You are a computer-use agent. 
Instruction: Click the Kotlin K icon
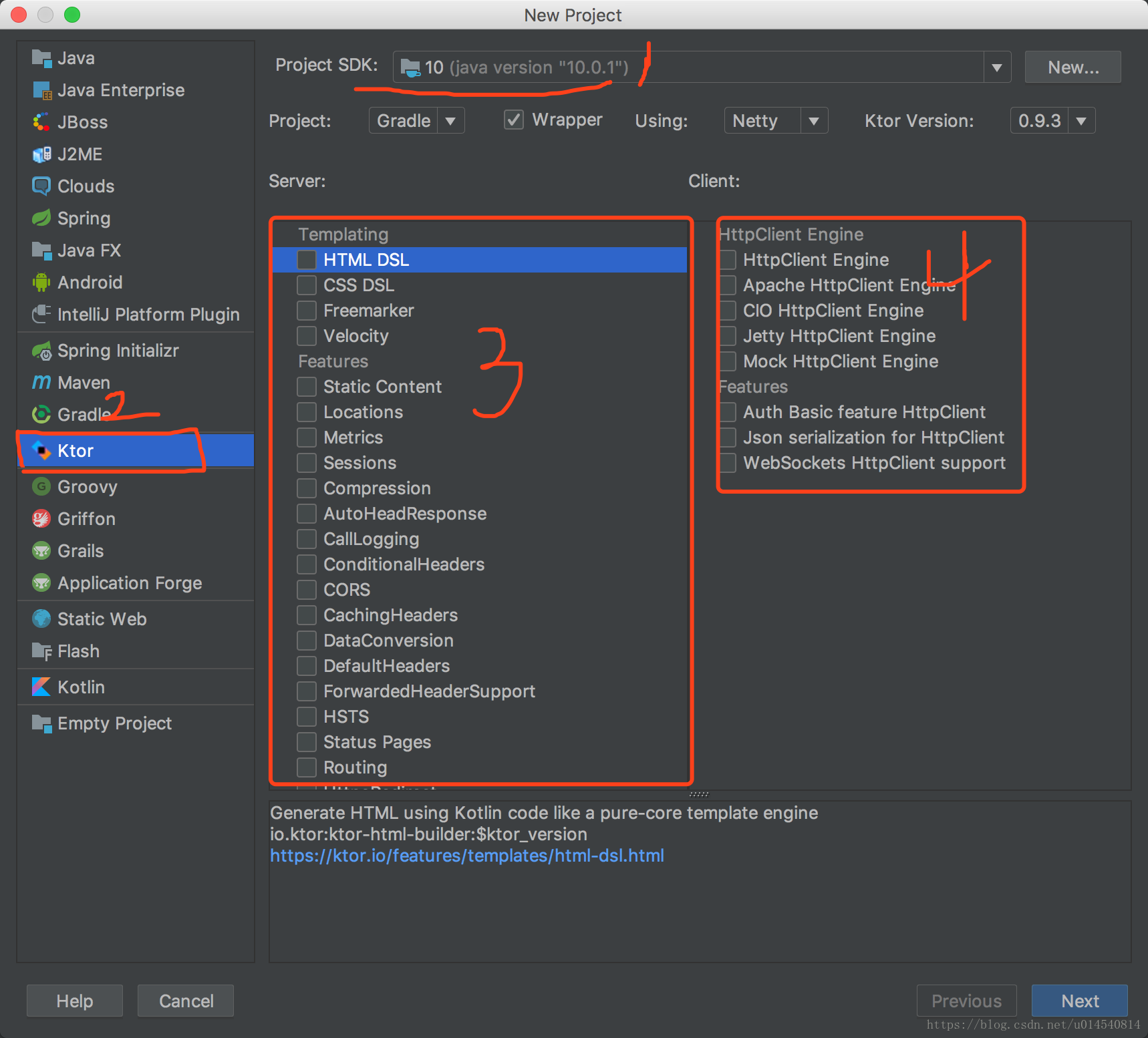[41, 687]
